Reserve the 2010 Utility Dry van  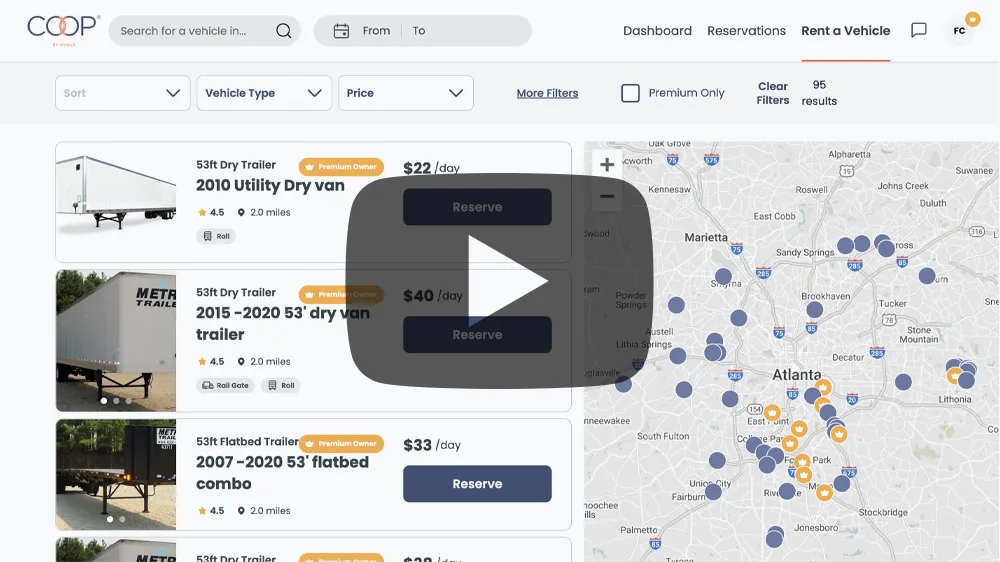pos(477,207)
